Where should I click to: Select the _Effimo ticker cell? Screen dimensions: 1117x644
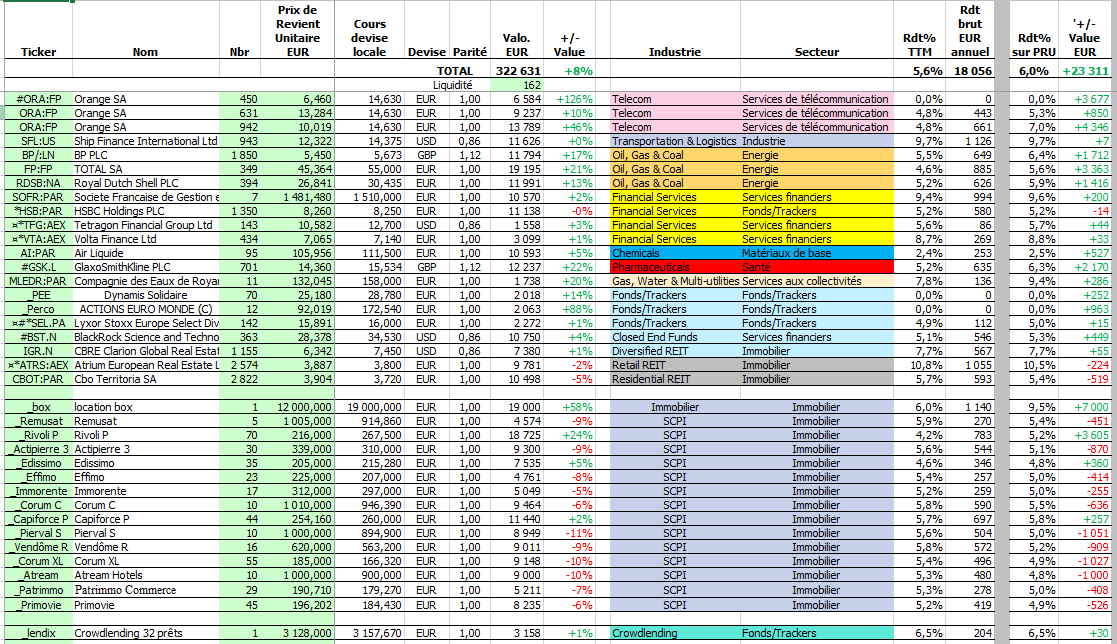(x=38, y=477)
